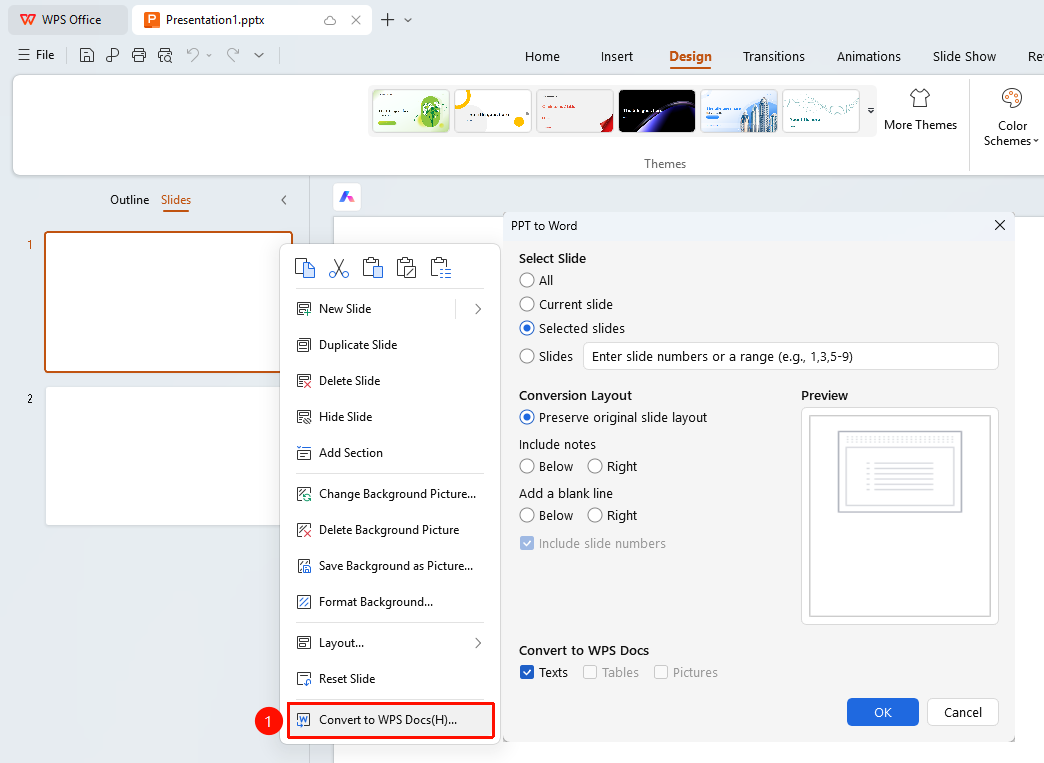Close the PPT to Word dialog
1044x763 pixels.
click(999, 225)
